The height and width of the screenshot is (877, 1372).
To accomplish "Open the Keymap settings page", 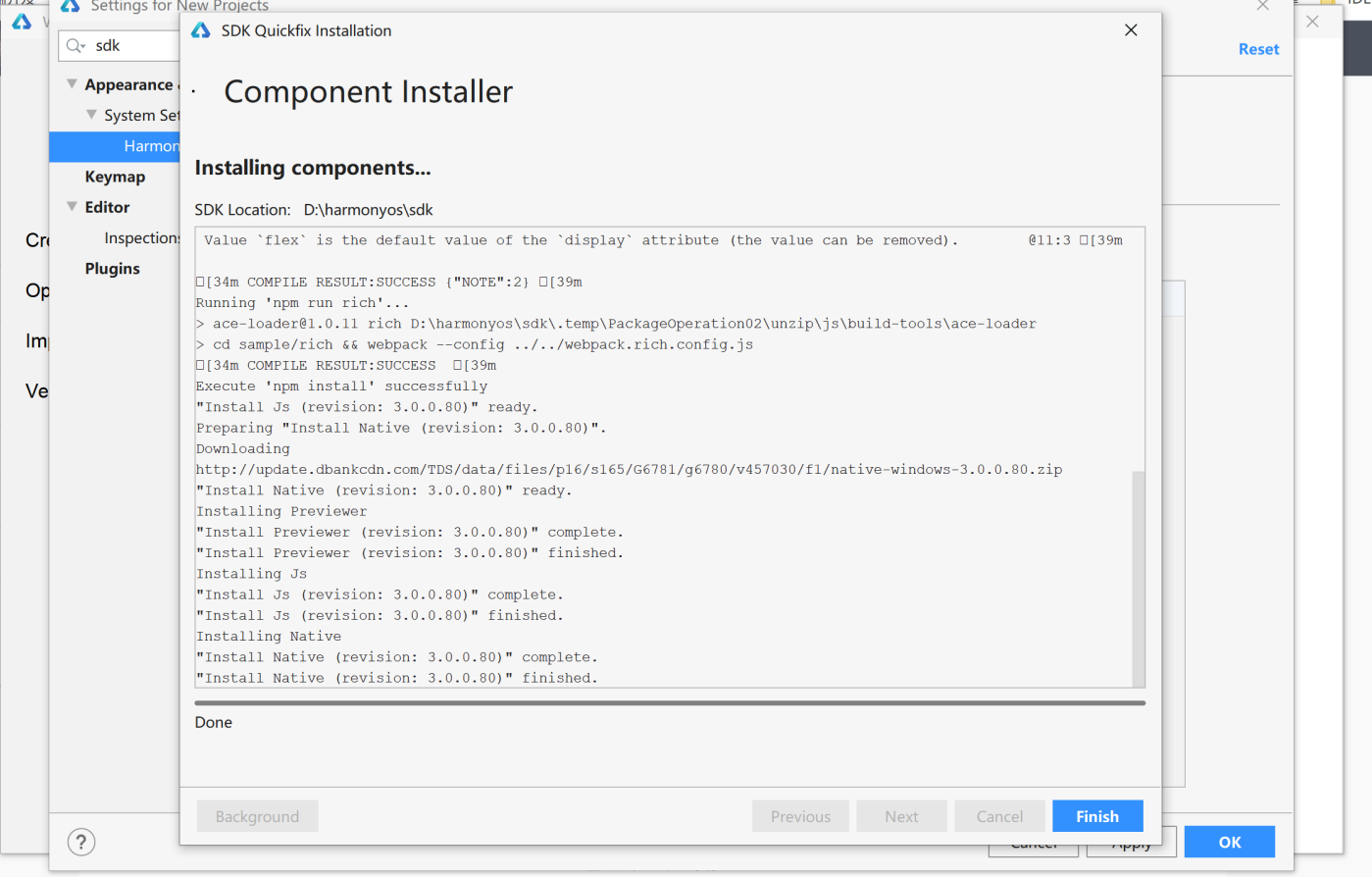I will [115, 177].
